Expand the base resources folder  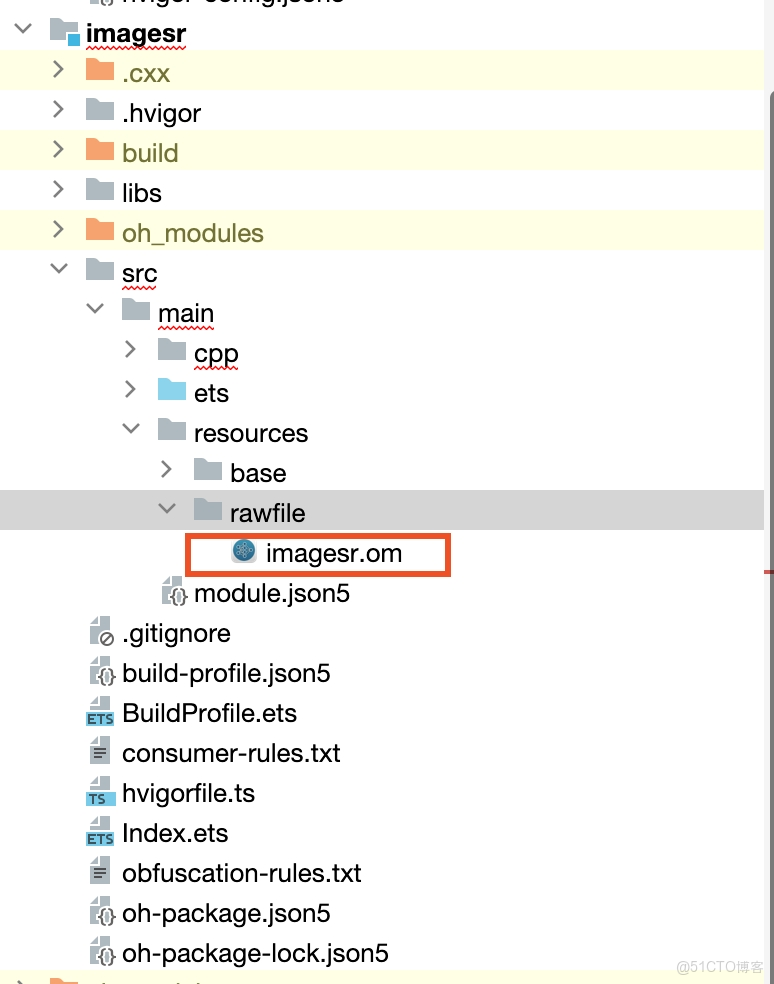tap(166, 472)
